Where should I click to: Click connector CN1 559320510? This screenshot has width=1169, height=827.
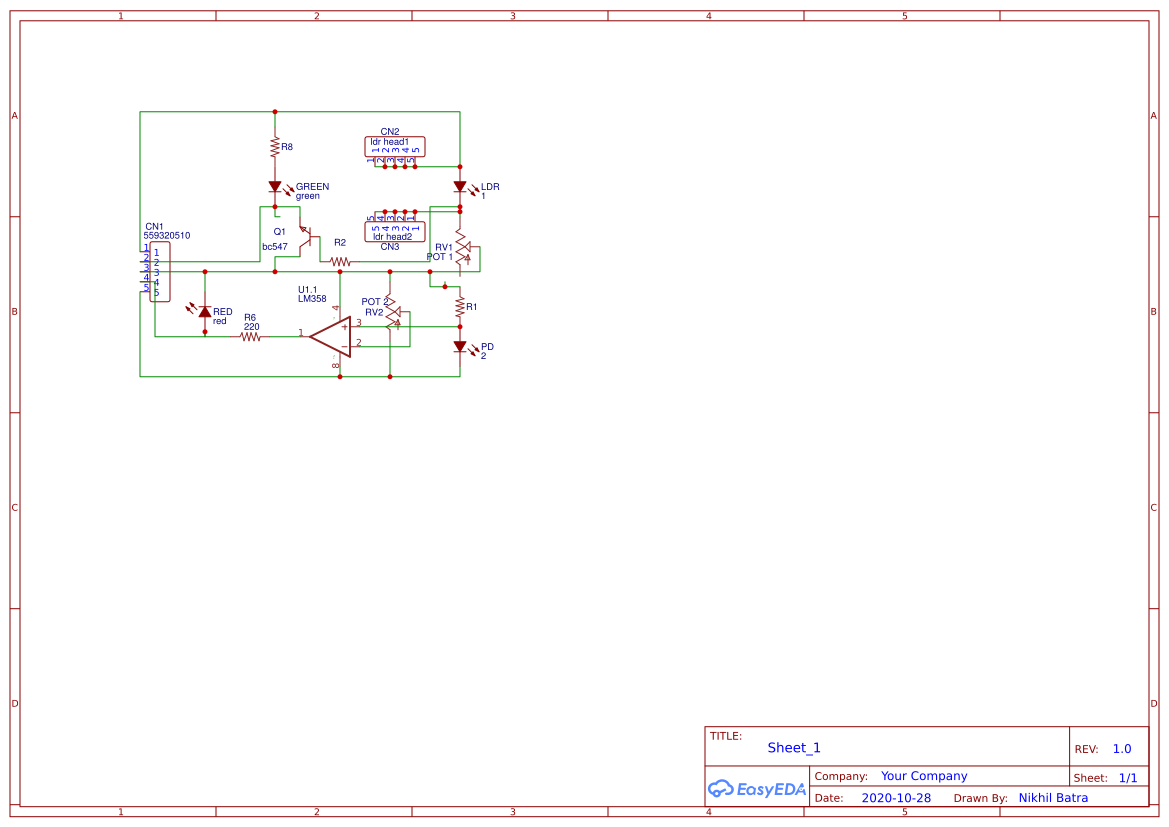[160, 270]
